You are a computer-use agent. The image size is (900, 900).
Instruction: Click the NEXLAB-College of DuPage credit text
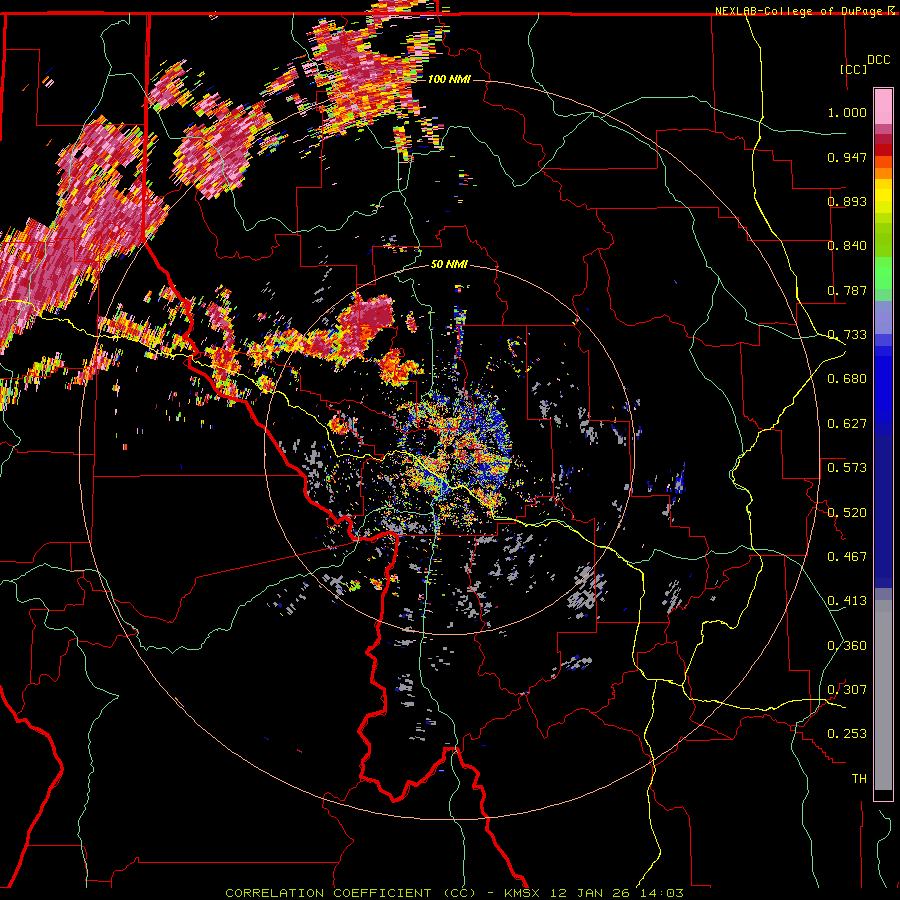click(800, 11)
